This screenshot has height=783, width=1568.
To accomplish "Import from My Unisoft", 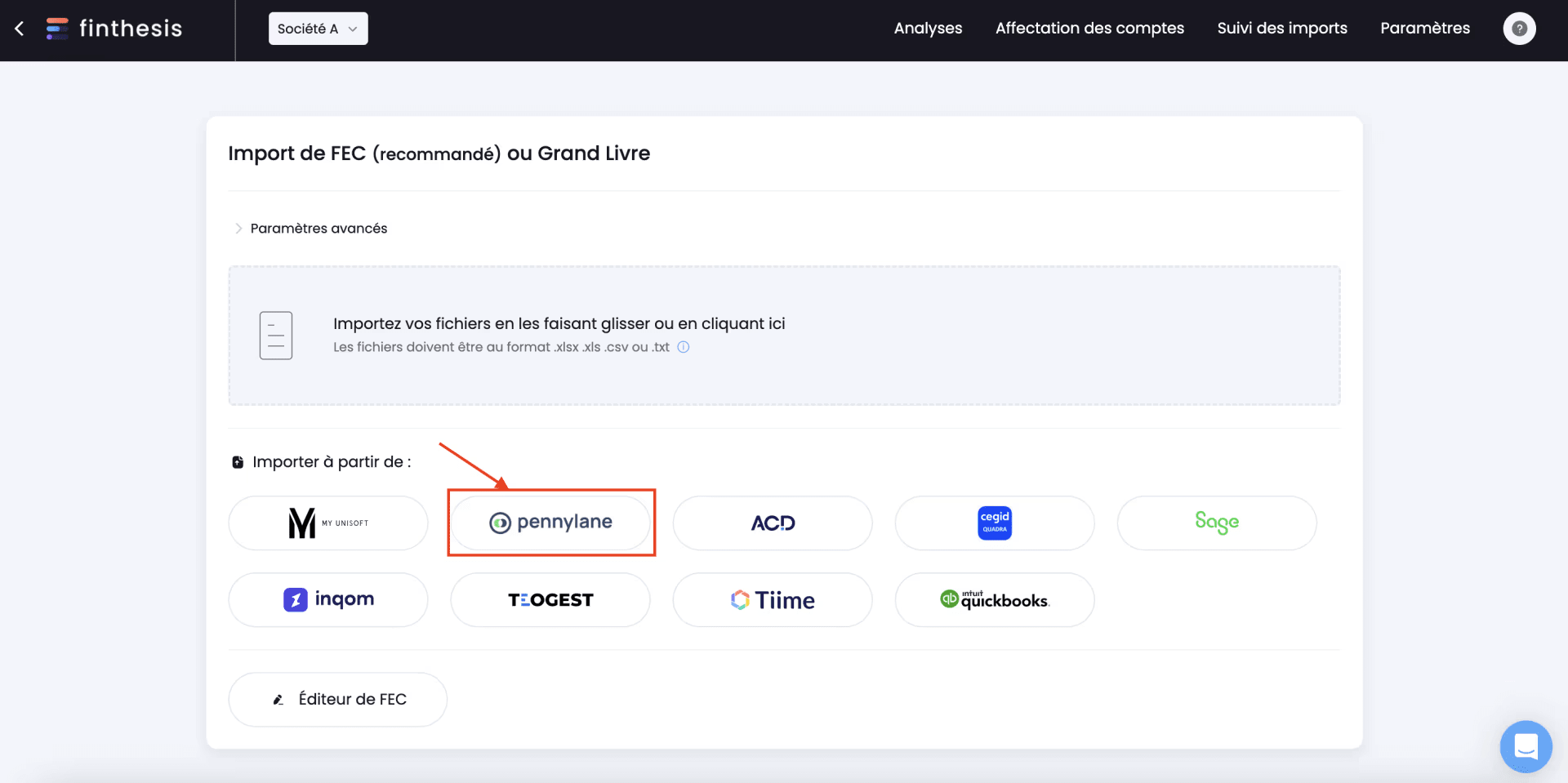I will click(328, 523).
